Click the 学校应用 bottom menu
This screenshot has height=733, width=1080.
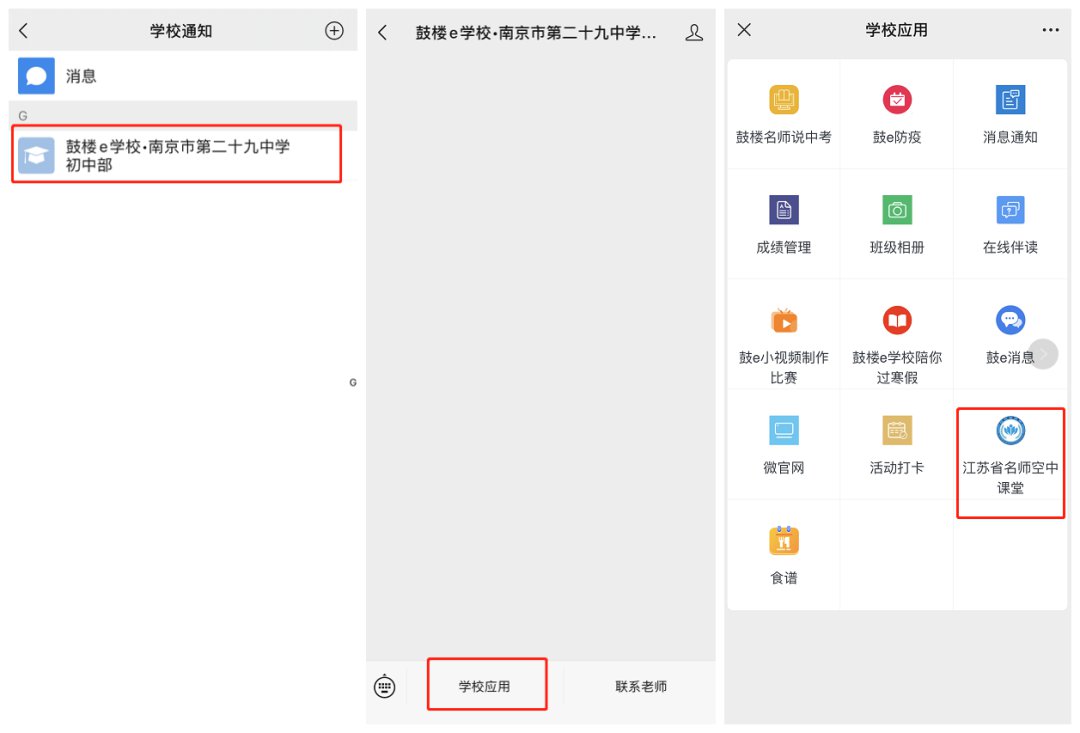[485, 686]
